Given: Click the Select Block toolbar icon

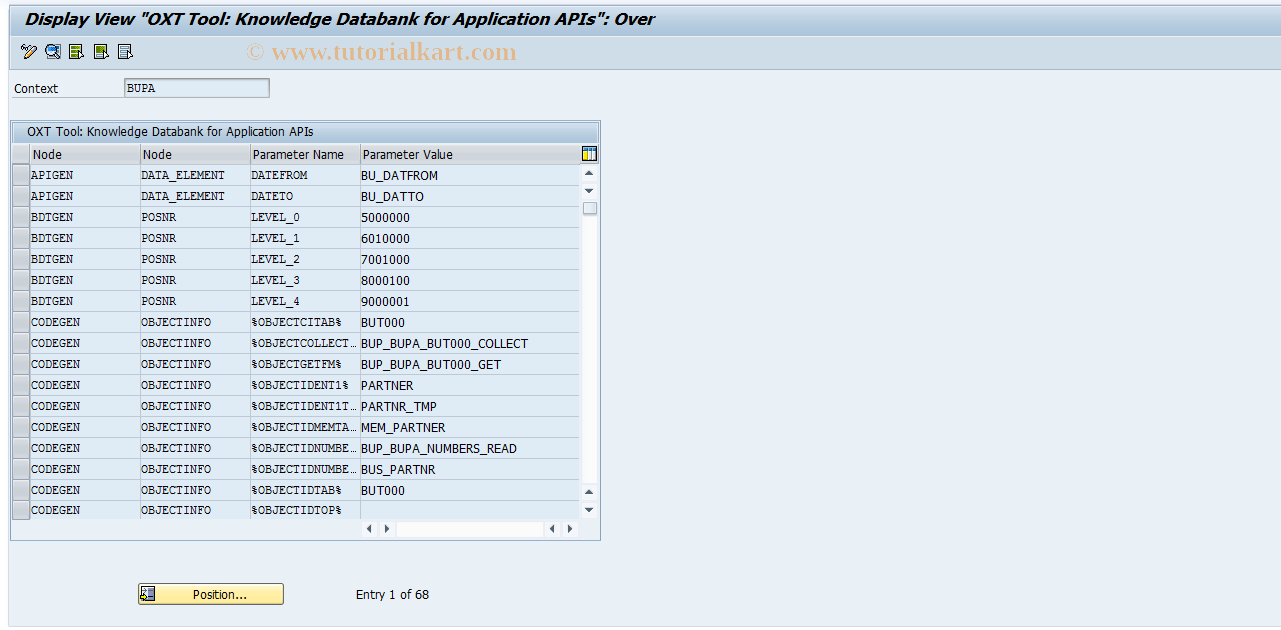Looking at the screenshot, I should (101, 51).
